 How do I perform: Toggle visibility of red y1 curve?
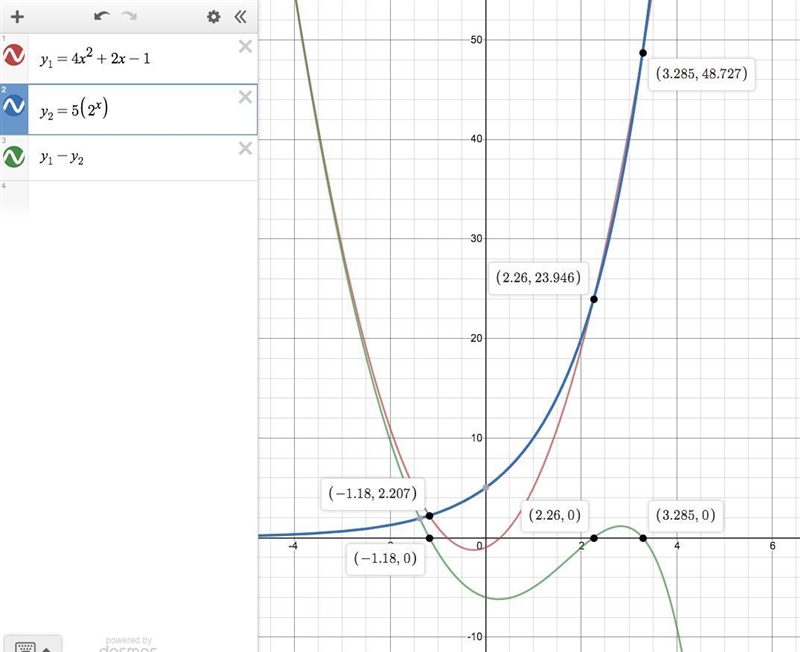pos(14,55)
